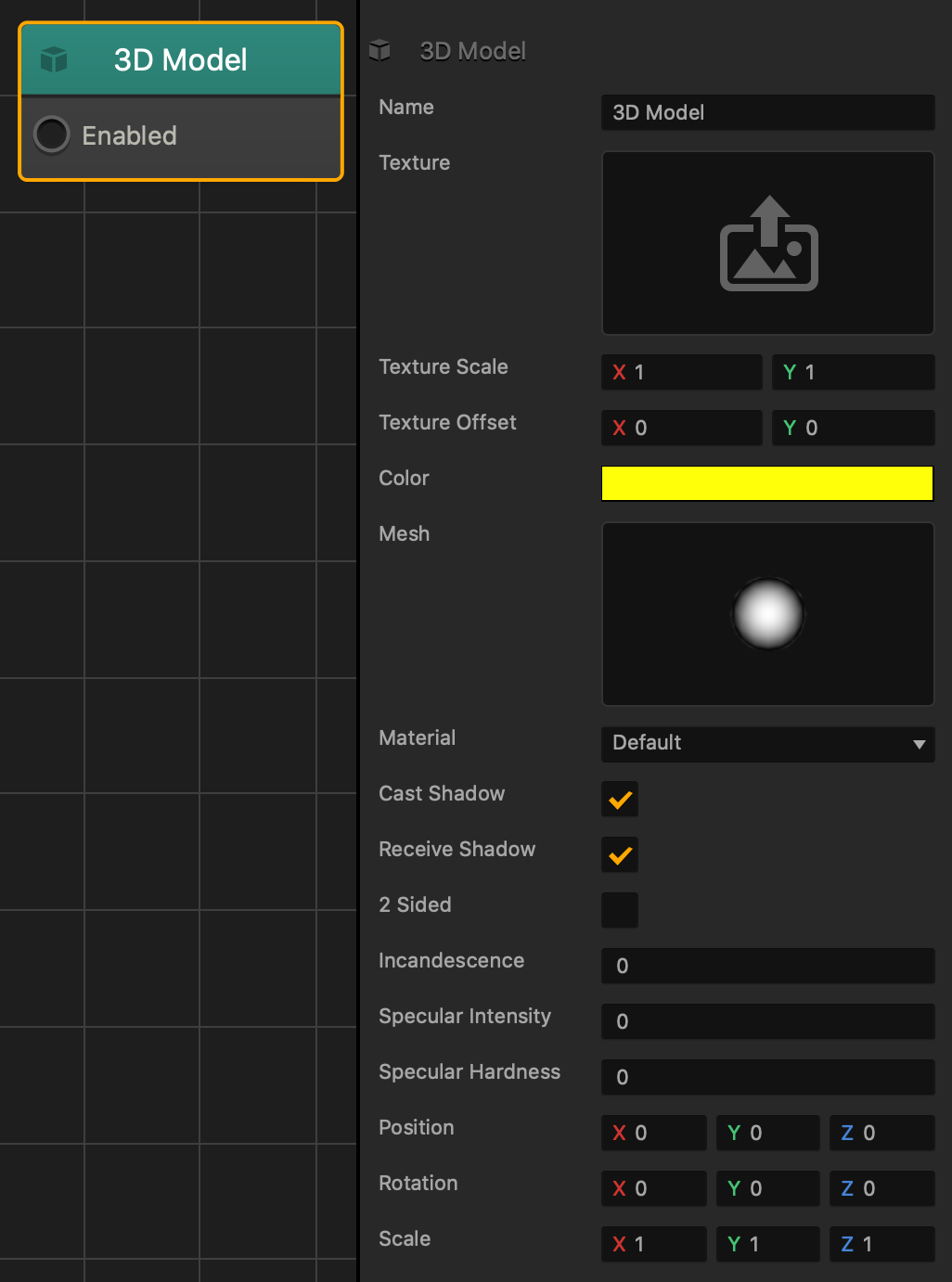Click the Rotation Y field
952x1282 pixels.
768,1188
